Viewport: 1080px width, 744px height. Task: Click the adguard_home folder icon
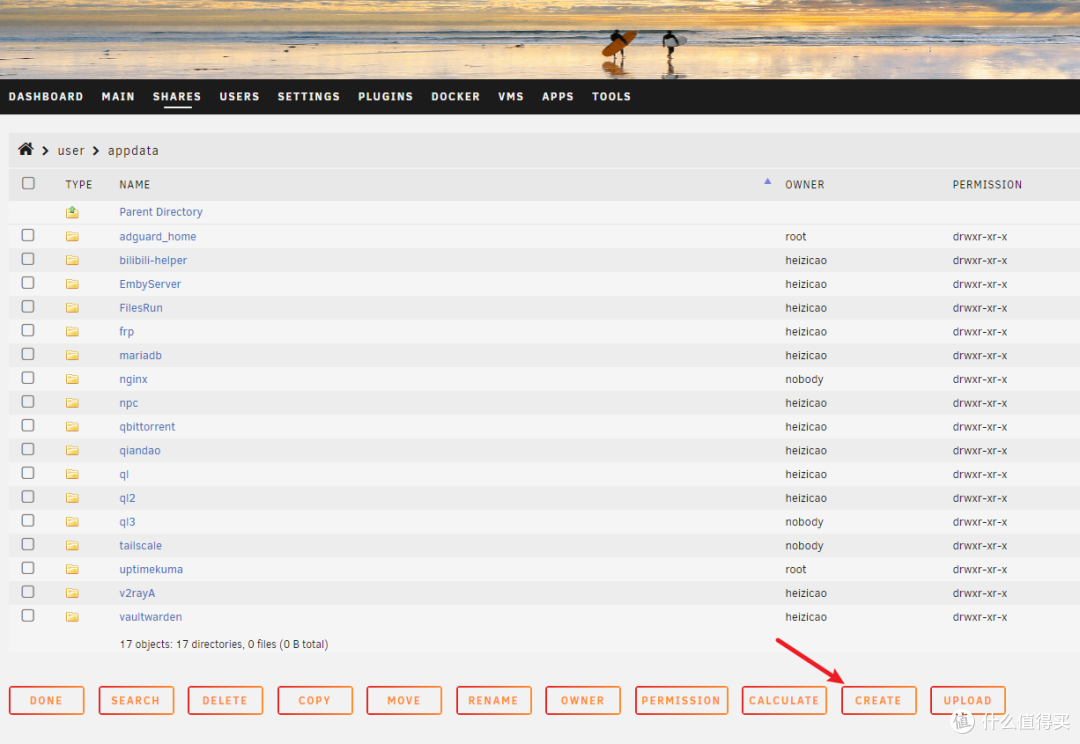(x=72, y=236)
